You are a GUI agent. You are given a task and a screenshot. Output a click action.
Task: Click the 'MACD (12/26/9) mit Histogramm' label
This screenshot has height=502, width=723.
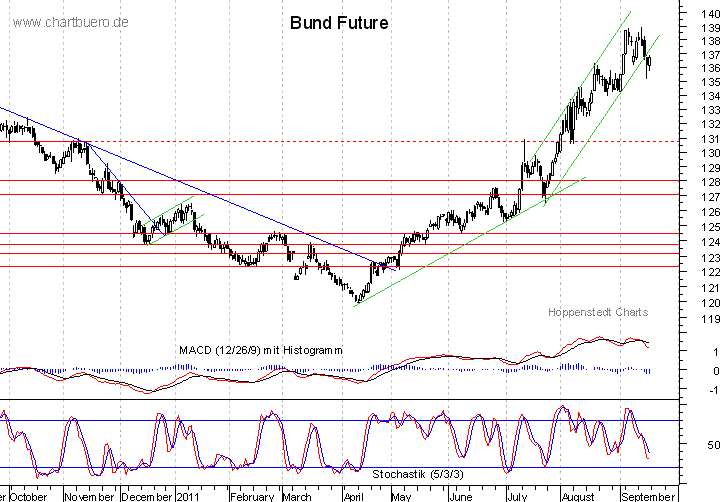pos(261,350)
